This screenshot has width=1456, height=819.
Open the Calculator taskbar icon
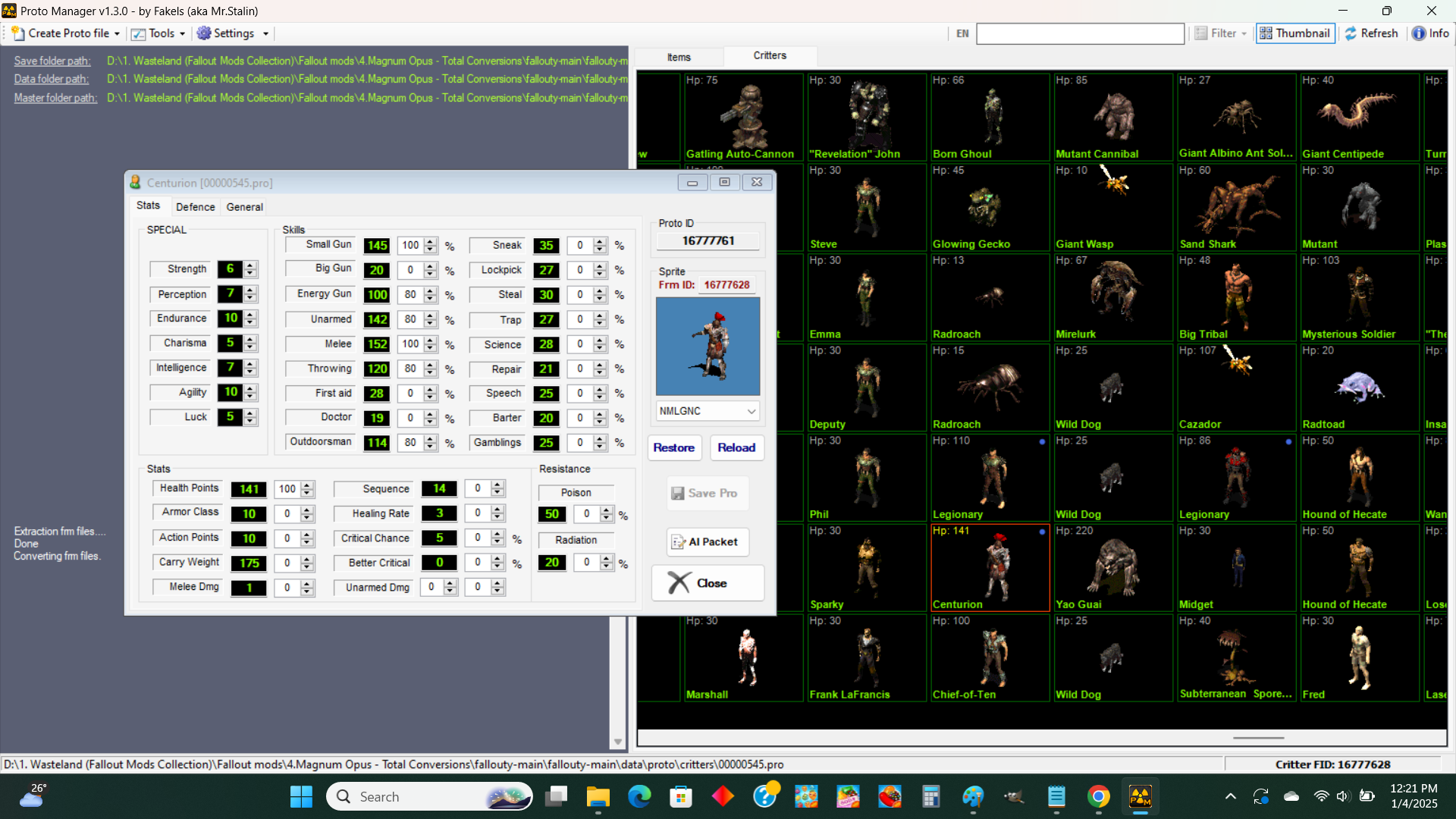tap(931, 796)
